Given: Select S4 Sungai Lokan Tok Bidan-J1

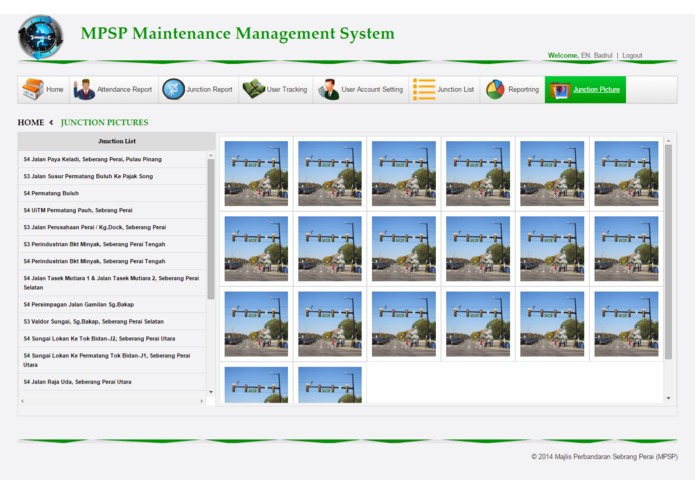Looking at the screenshot, I should pyautogui.click(x=113, y=360).
